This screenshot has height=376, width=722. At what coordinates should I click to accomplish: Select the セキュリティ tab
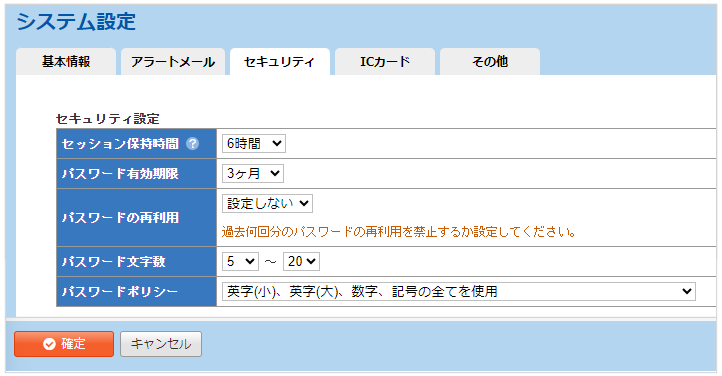279,62
